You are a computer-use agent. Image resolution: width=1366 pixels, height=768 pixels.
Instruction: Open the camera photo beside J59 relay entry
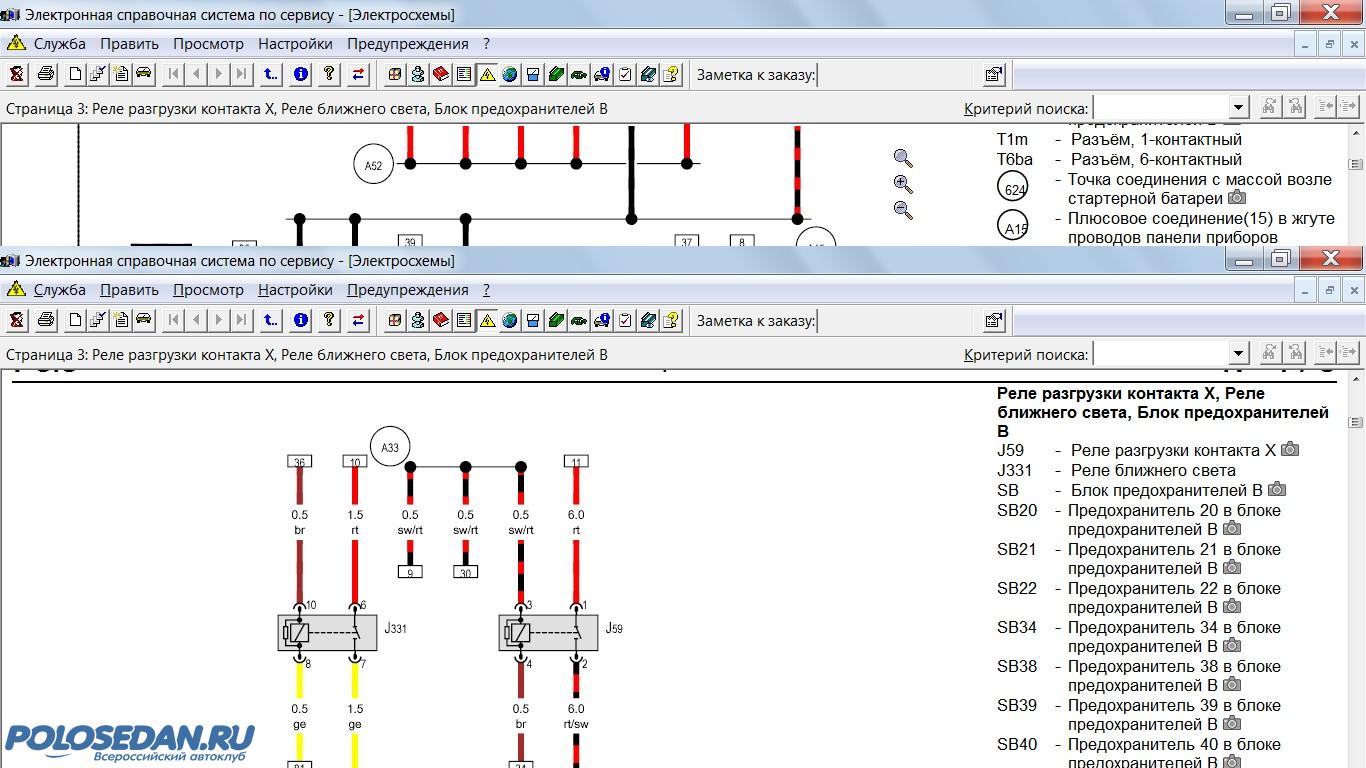click(x=1290, y=450)
